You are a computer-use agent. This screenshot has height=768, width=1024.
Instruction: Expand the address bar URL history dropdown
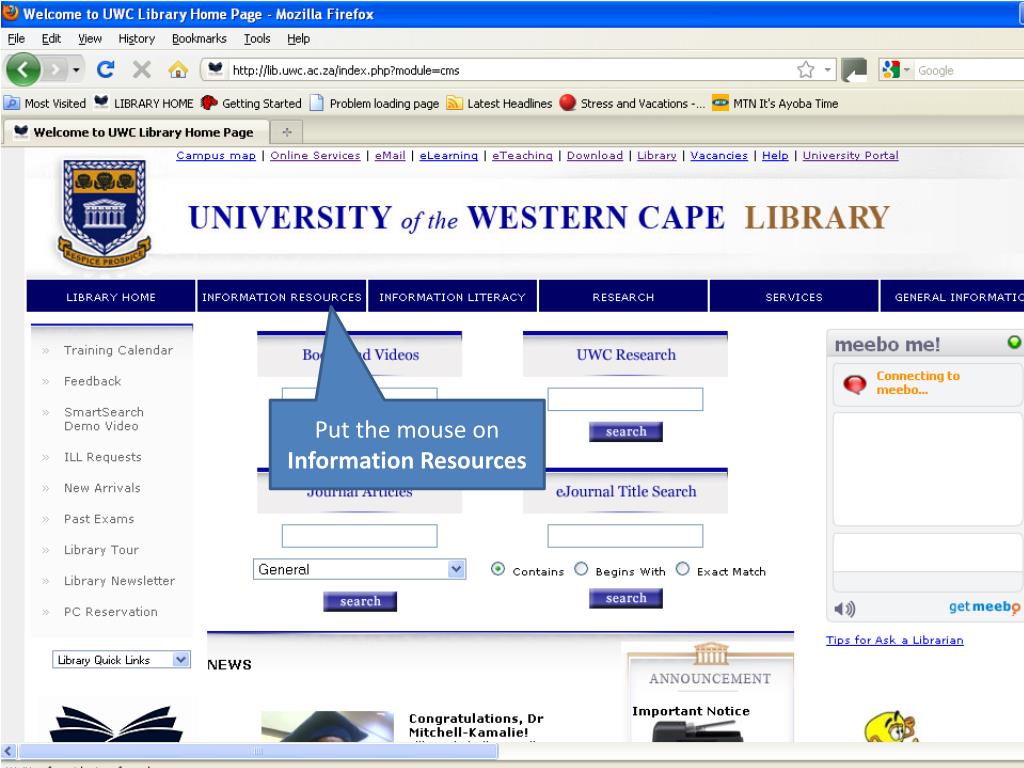pyautogui.click(x=827, y=70)
